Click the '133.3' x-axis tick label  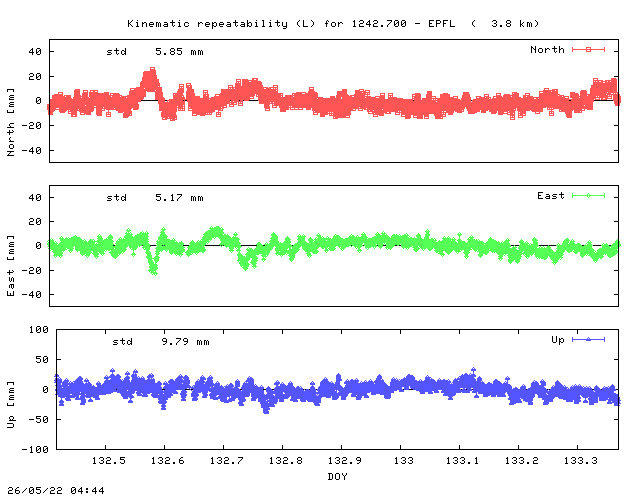tap(580, 460)
